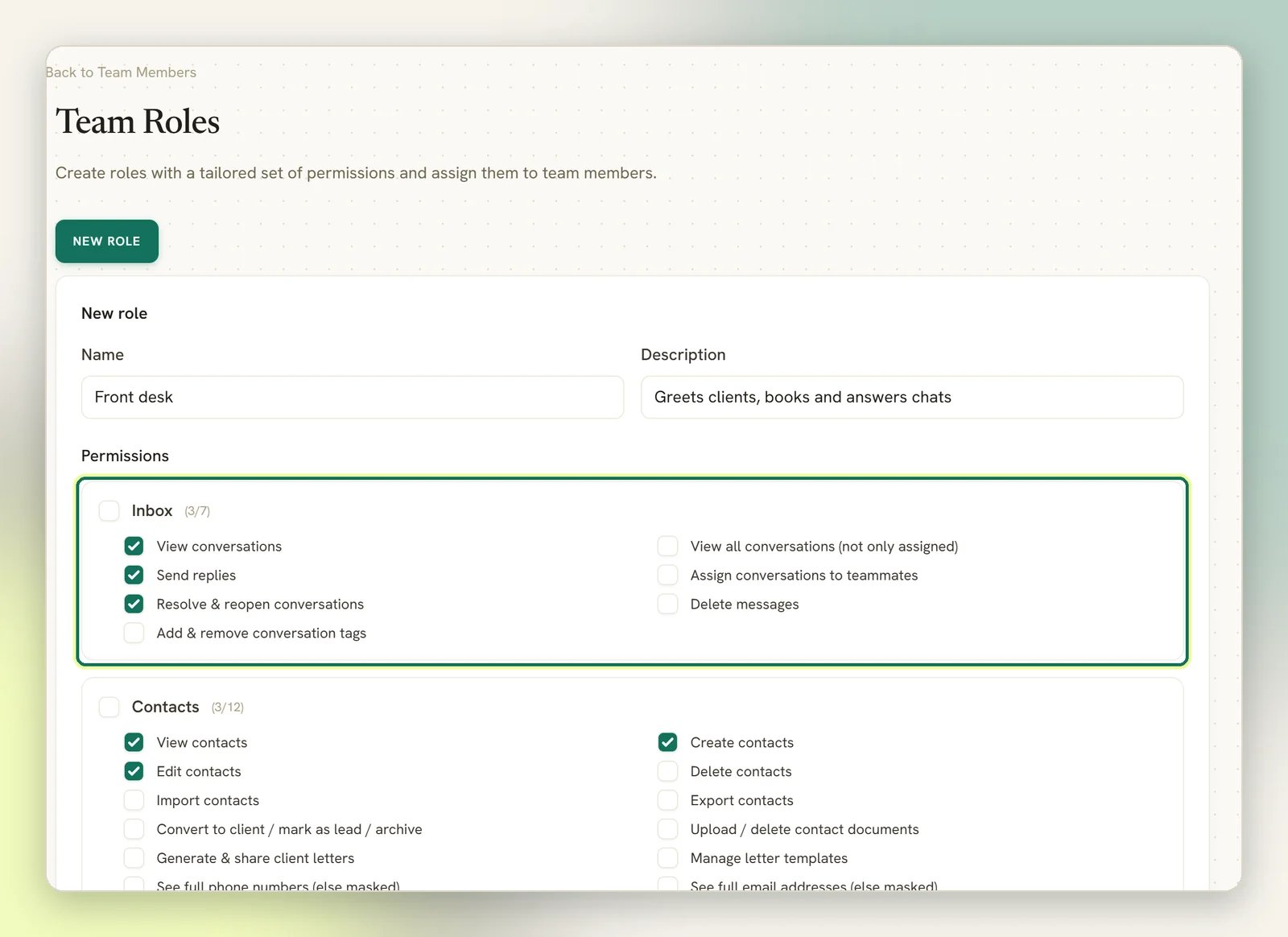Click the Team Roles heading

138,122
